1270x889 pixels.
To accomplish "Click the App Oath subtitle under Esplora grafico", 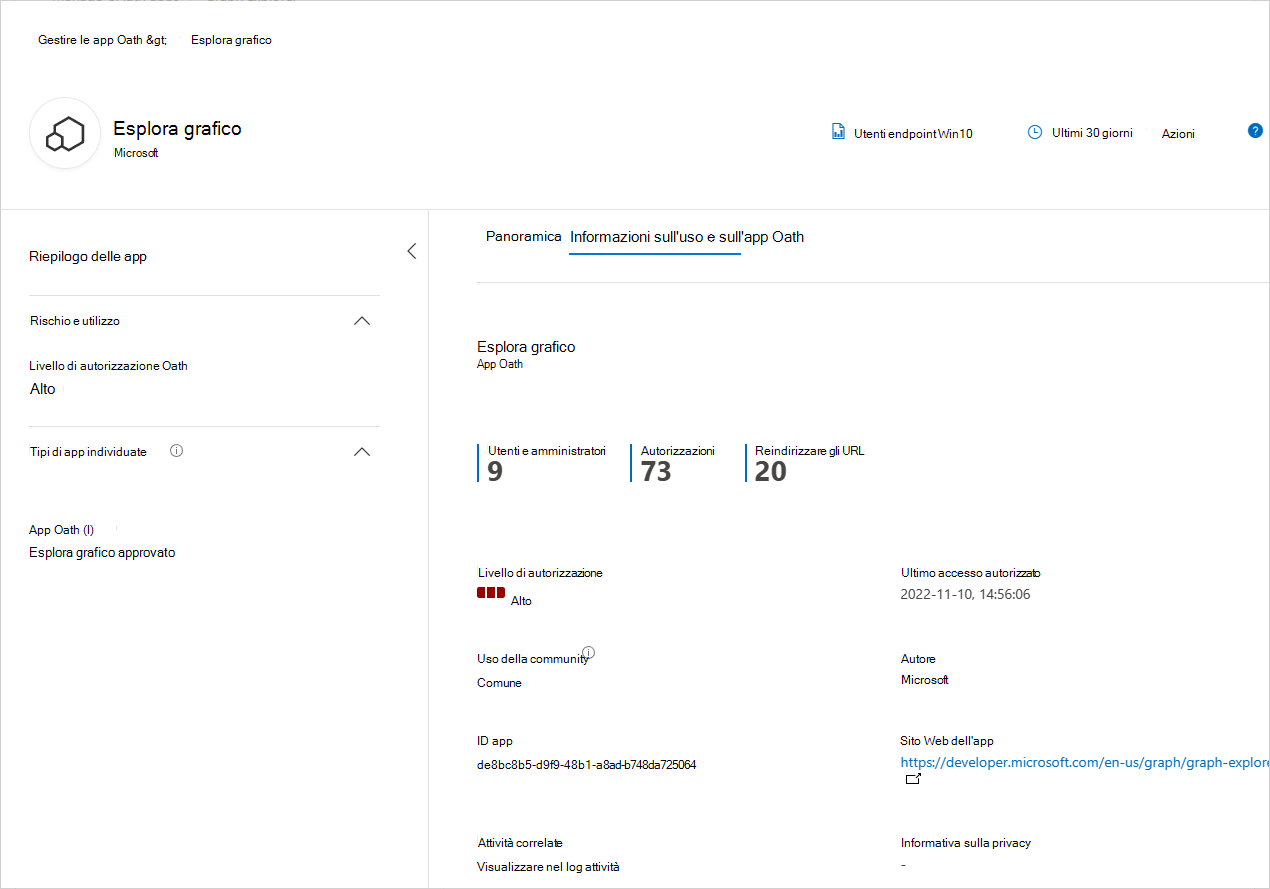I will click(x=500, y=364).
